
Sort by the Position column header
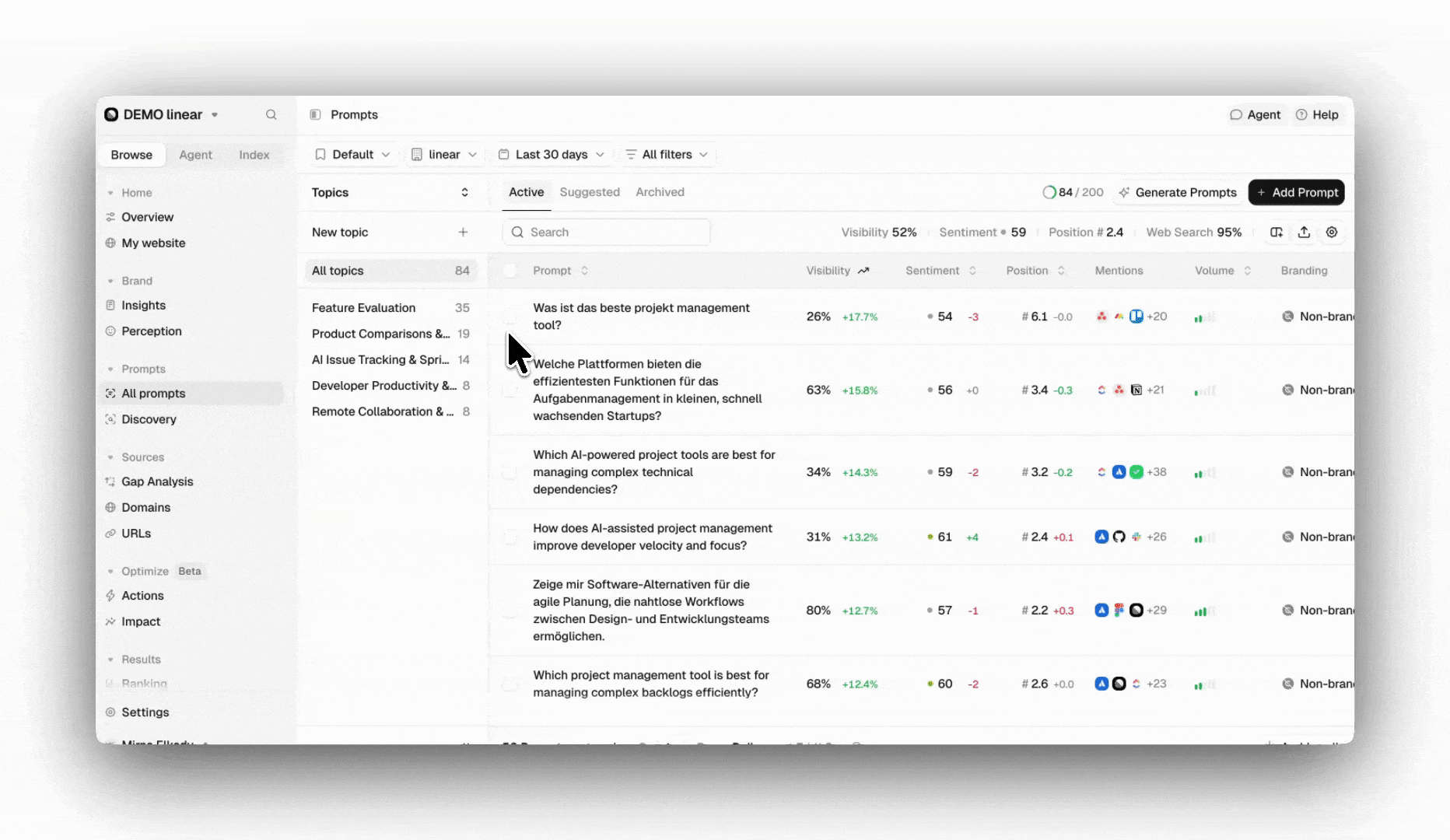[x=1035, y=271]
